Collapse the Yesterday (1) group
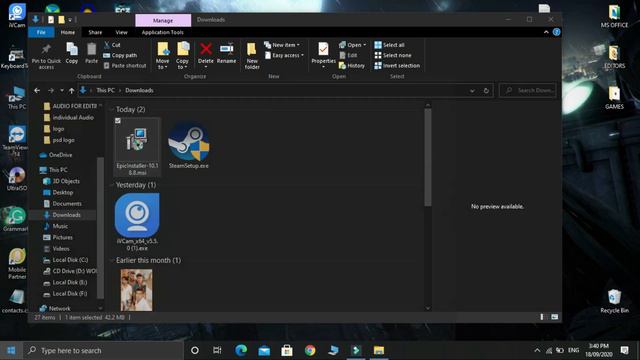 coord(112,185)
